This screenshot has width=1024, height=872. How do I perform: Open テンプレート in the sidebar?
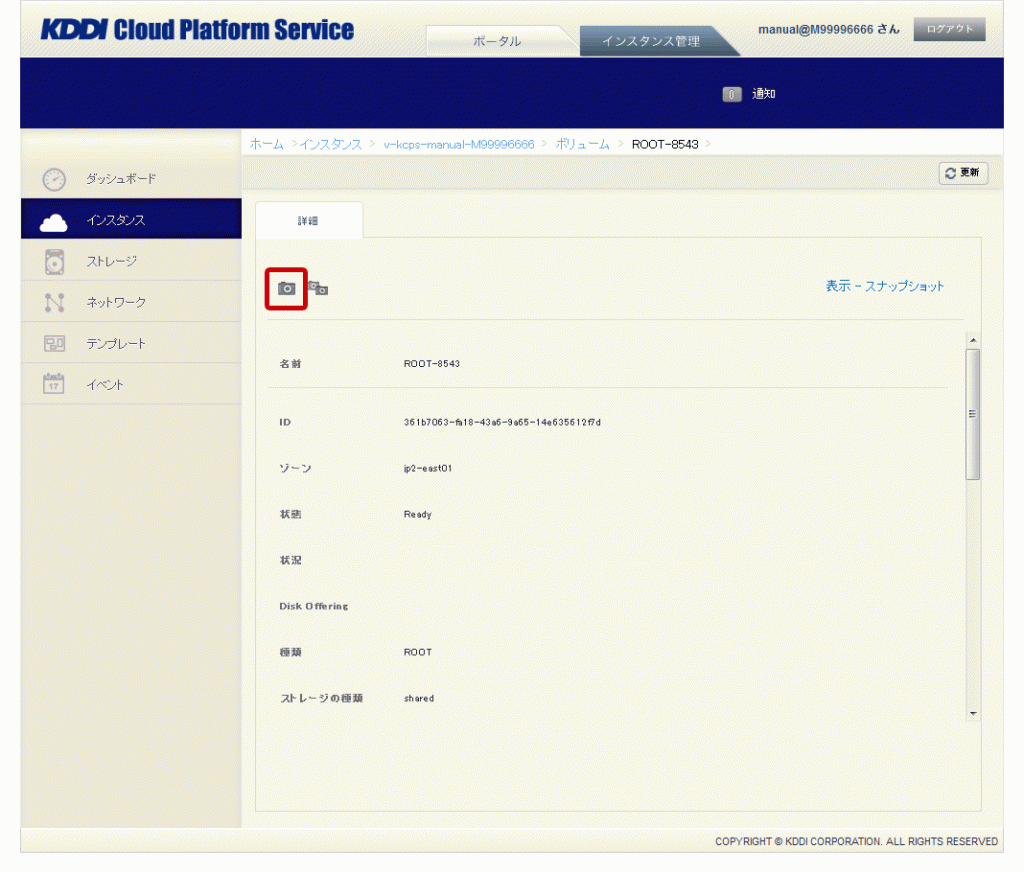coord(116,344)
